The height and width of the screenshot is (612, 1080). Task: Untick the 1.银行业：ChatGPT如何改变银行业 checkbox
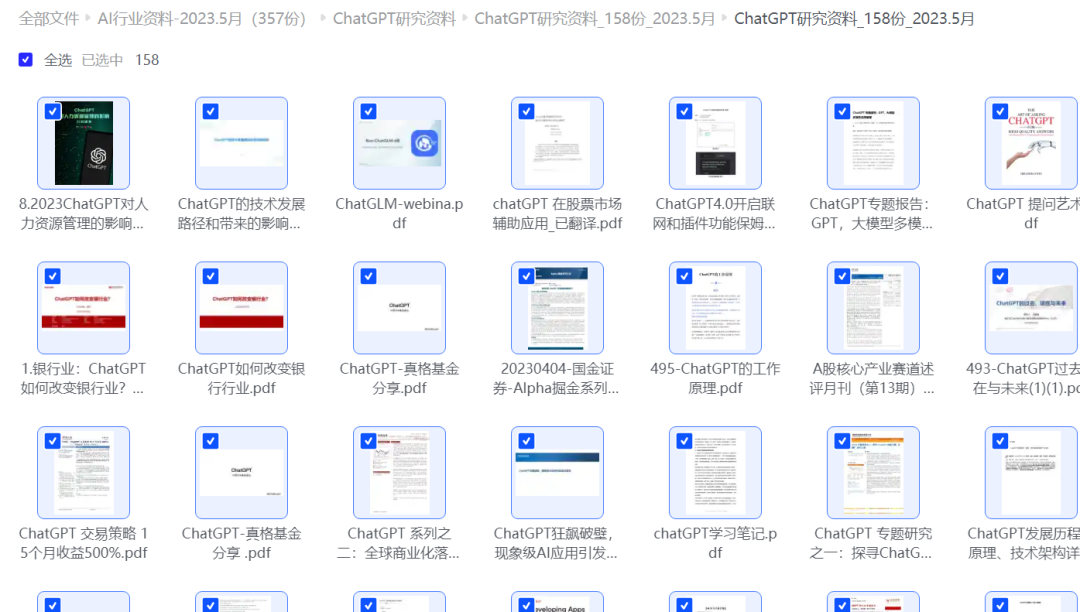pyautogui.click(x=52, y=276)
